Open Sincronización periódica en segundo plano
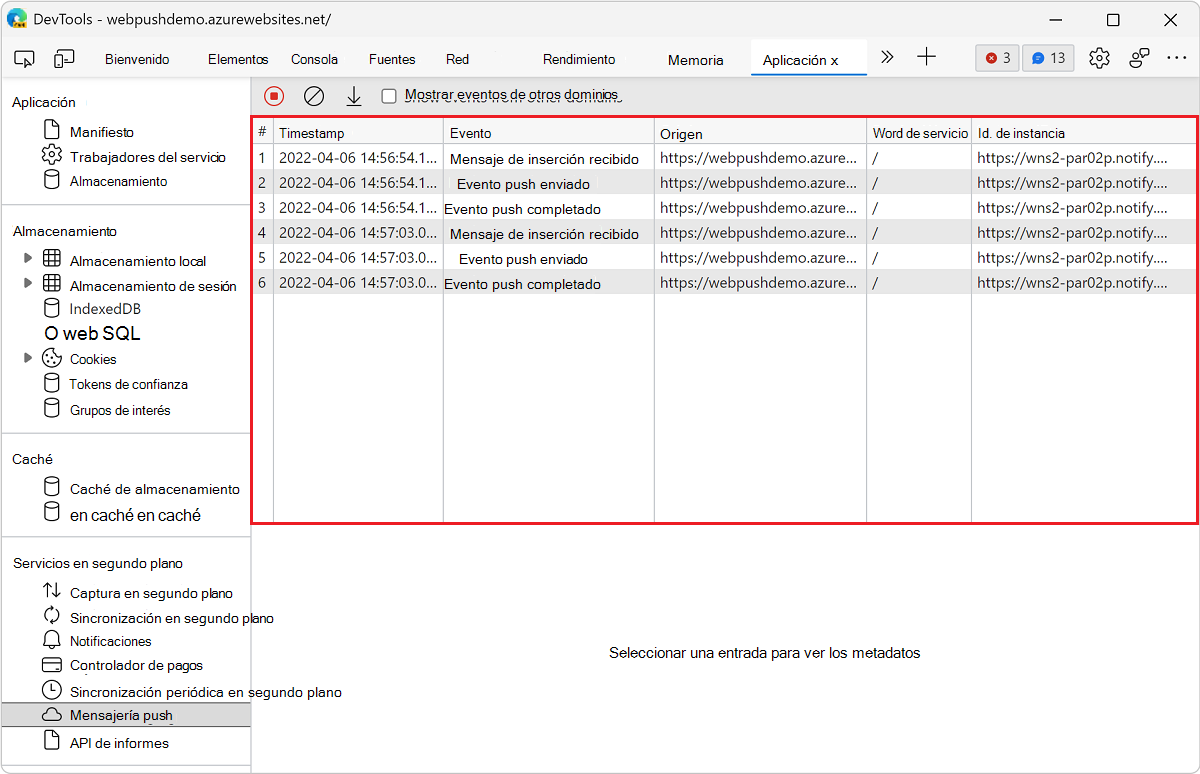Screen dimensions: 1200x774 point(205,691)
